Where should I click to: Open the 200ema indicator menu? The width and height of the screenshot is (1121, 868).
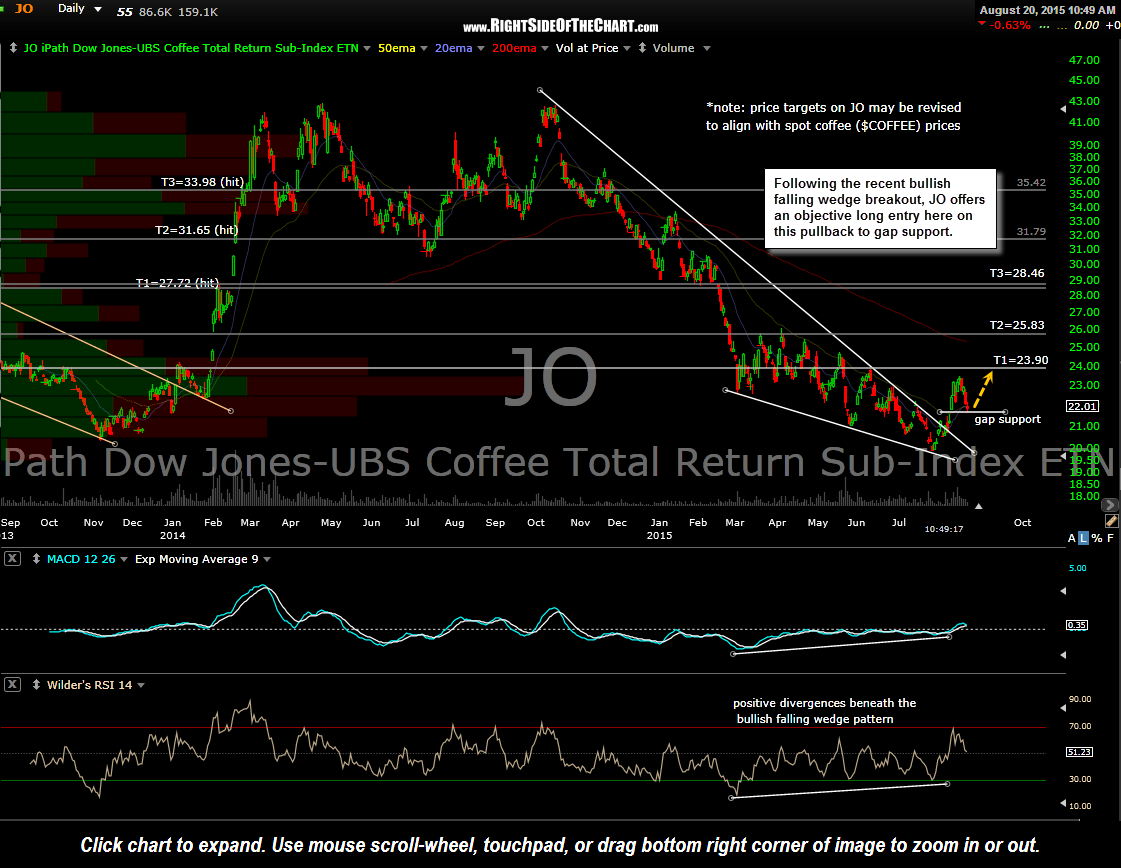(544, 47)
